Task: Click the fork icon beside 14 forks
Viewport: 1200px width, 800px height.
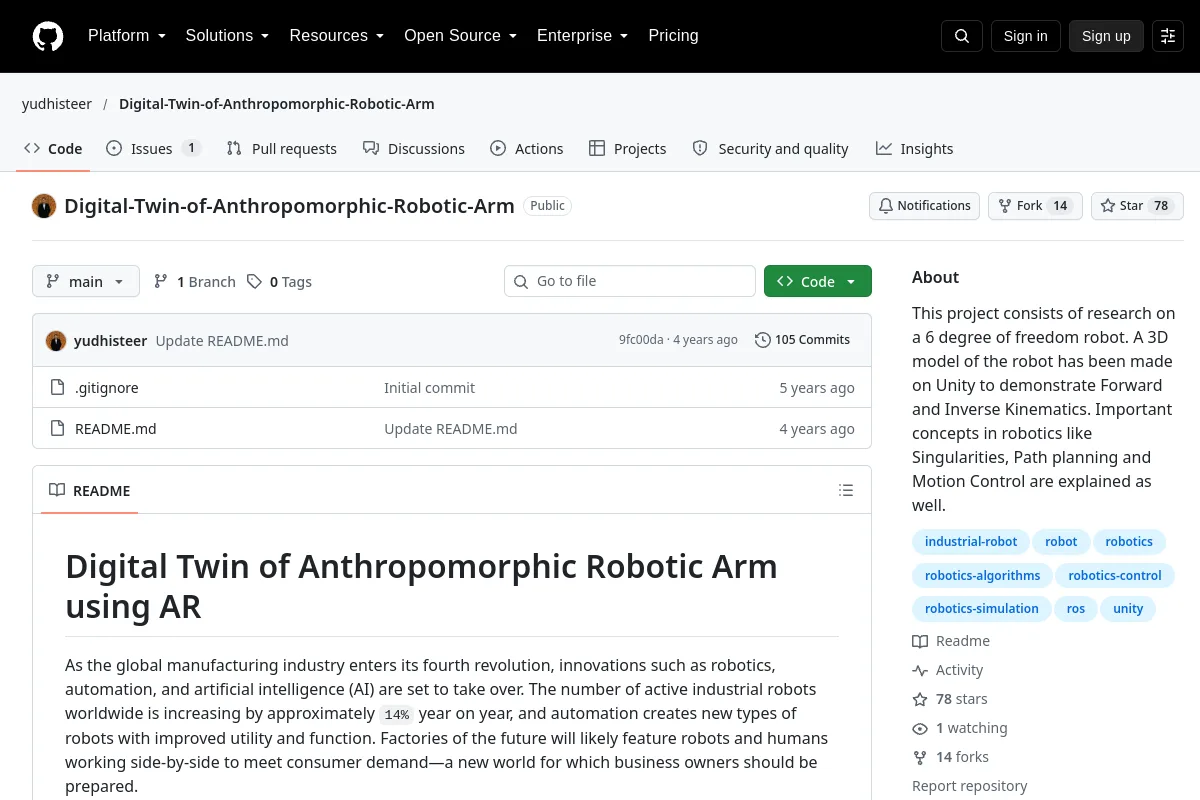Action: pos(920,757)
